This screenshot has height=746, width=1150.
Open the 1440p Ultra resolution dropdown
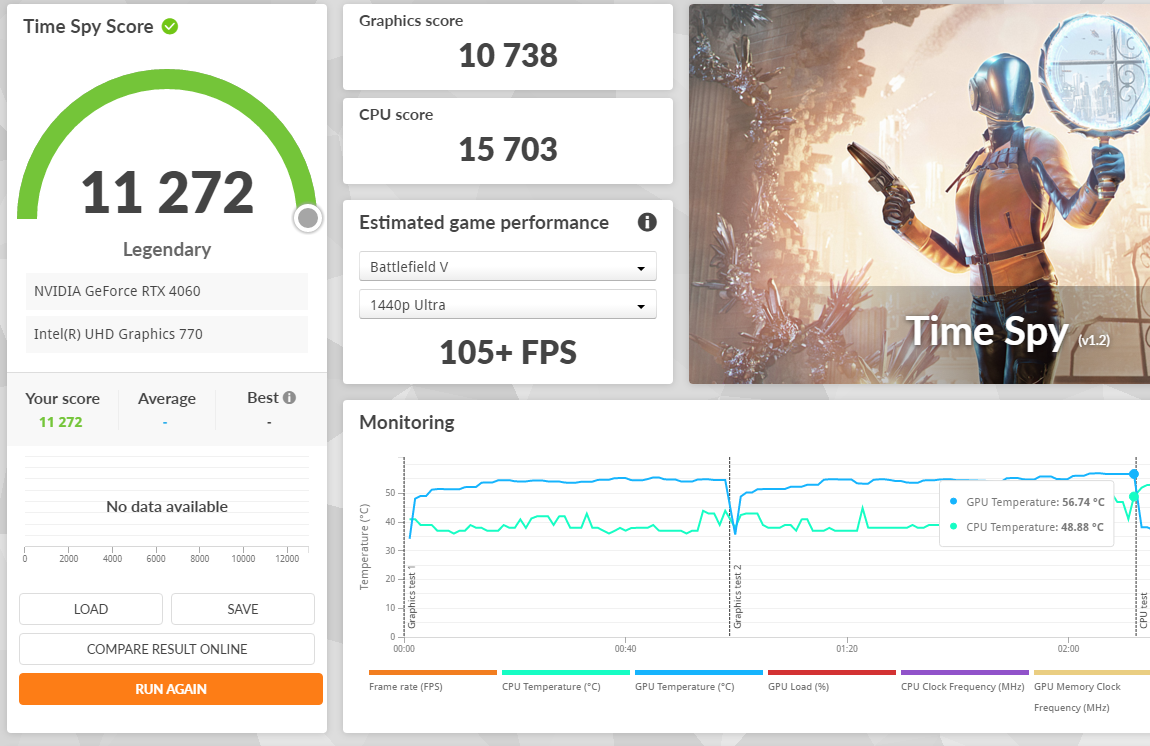point(508,304)
